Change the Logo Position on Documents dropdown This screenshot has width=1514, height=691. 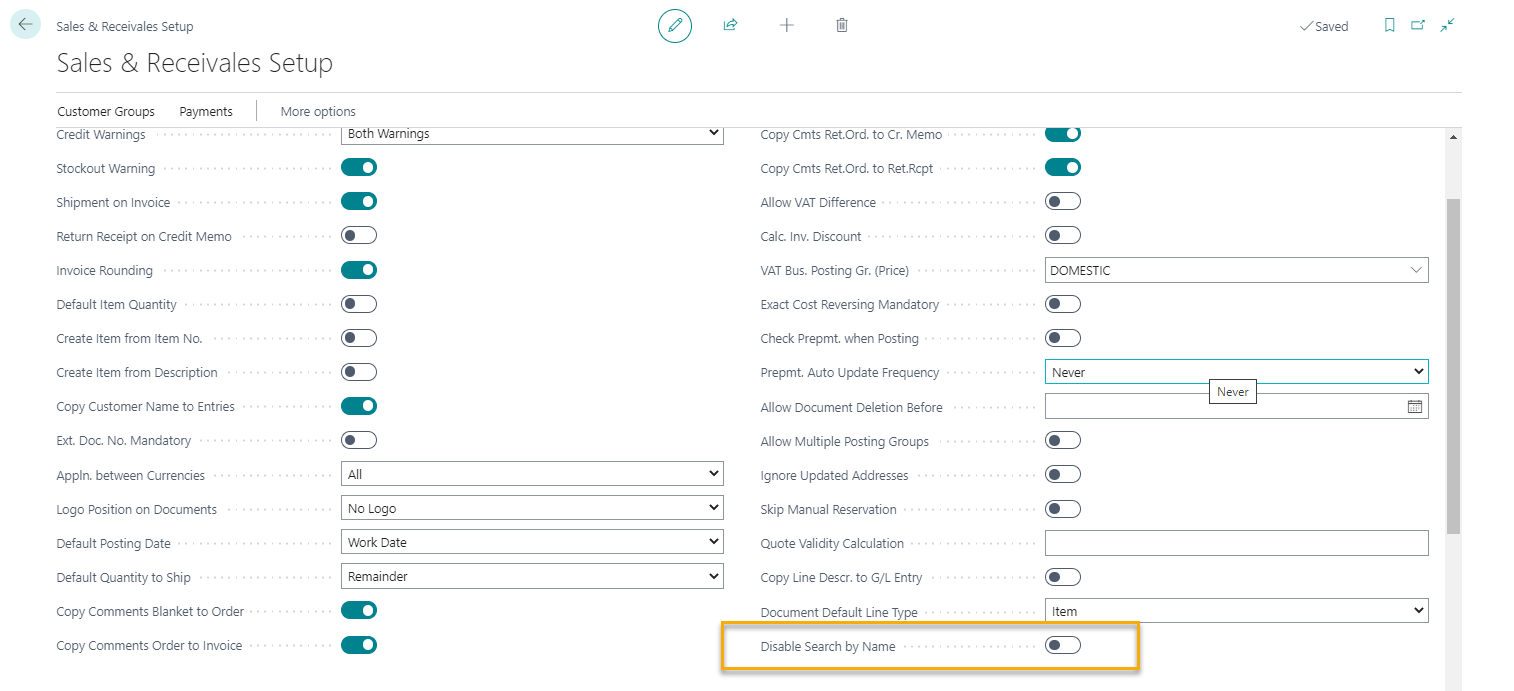532,508
